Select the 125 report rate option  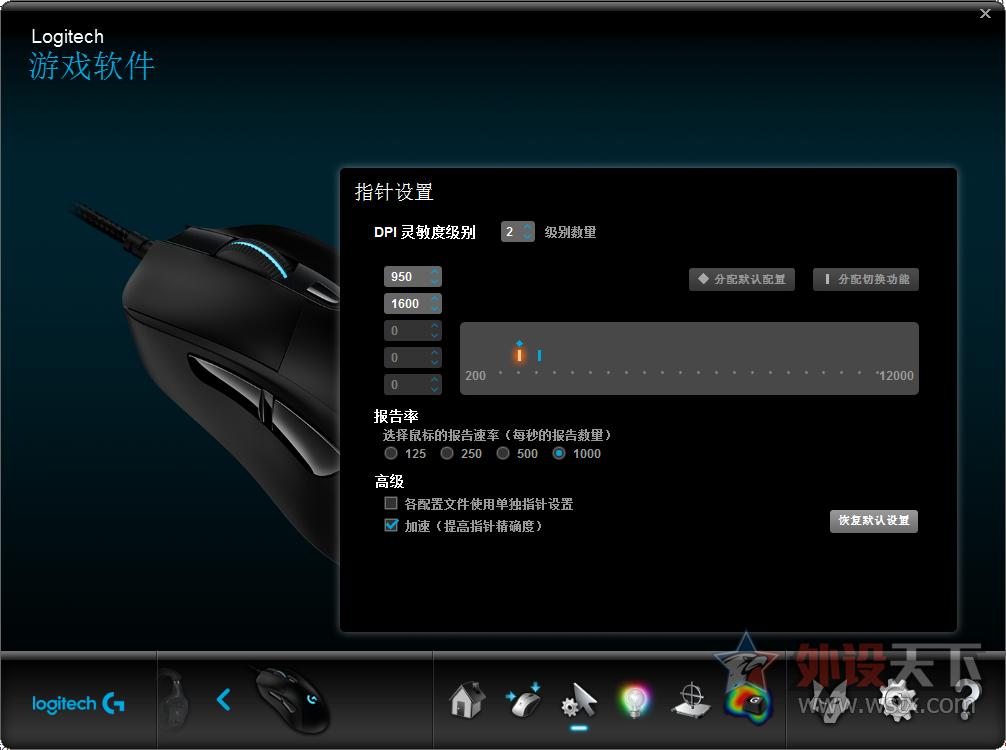click(x=391, y=454)
